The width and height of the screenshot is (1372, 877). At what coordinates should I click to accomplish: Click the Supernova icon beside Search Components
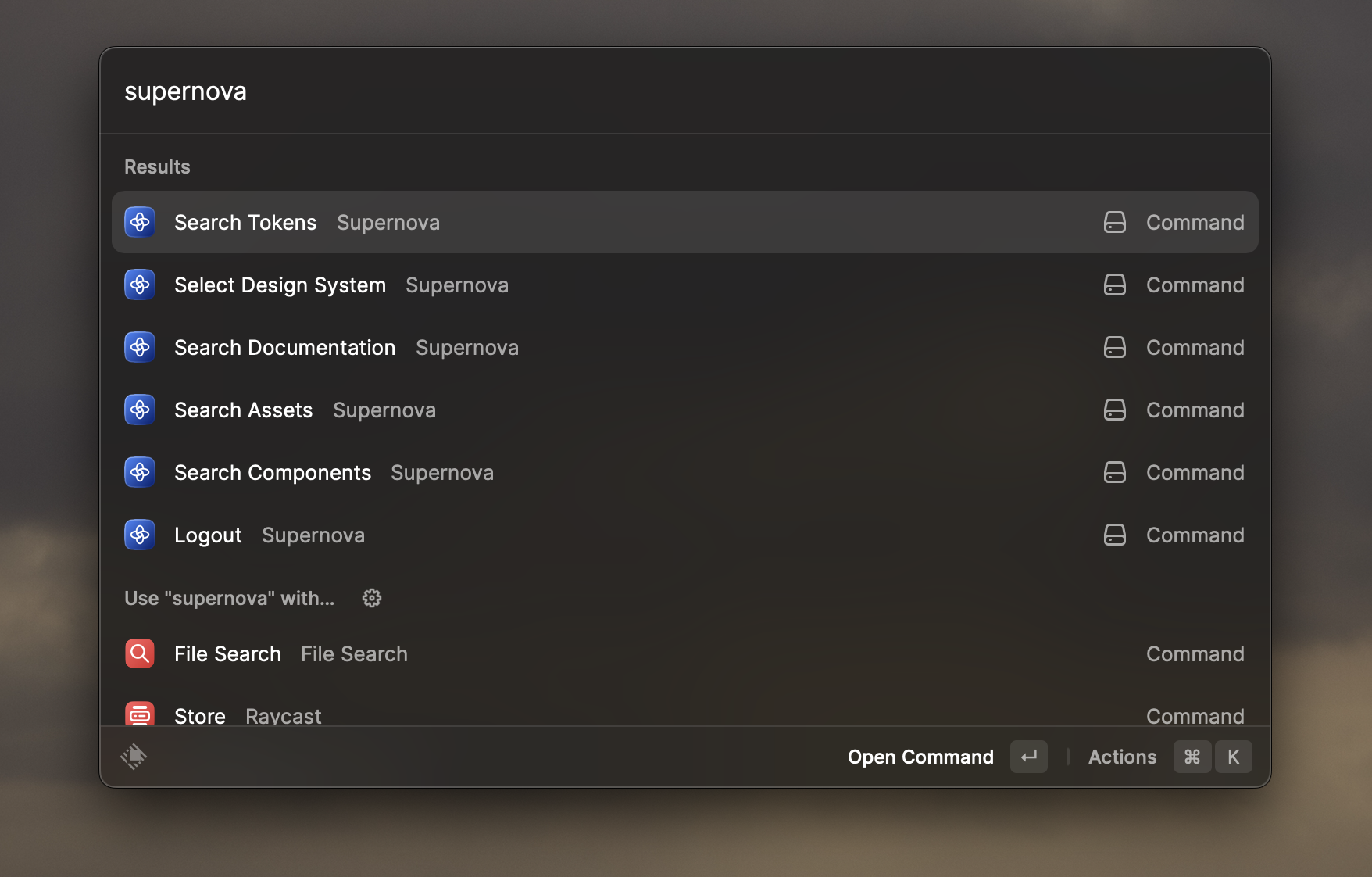tap(140, 472)
